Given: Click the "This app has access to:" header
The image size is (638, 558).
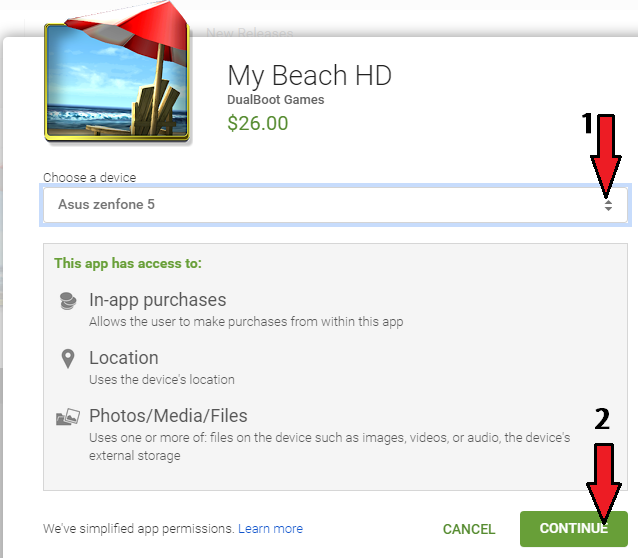Looking at the screenshot, I should click(128, 264).
